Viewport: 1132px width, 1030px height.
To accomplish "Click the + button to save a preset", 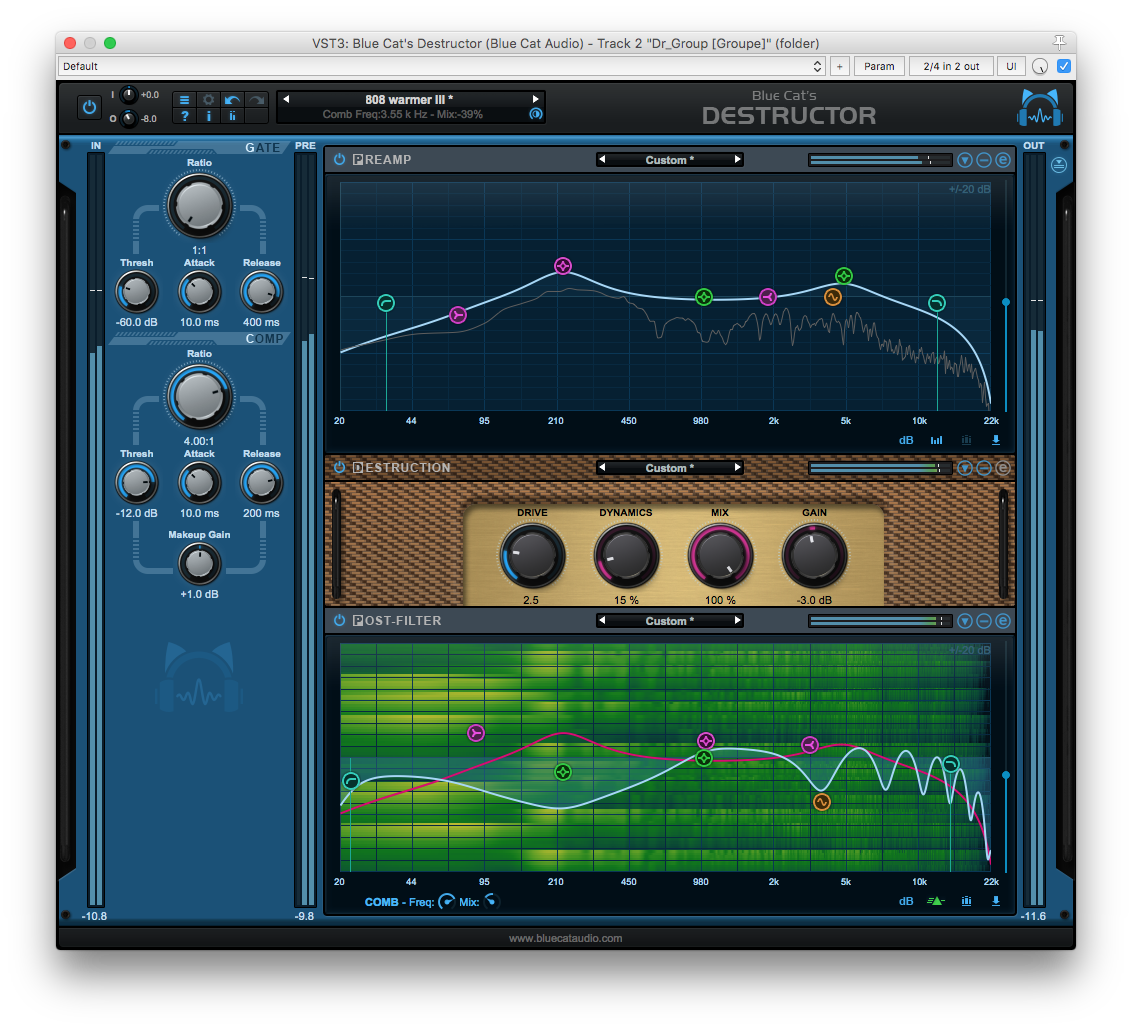I will (840, 66).
